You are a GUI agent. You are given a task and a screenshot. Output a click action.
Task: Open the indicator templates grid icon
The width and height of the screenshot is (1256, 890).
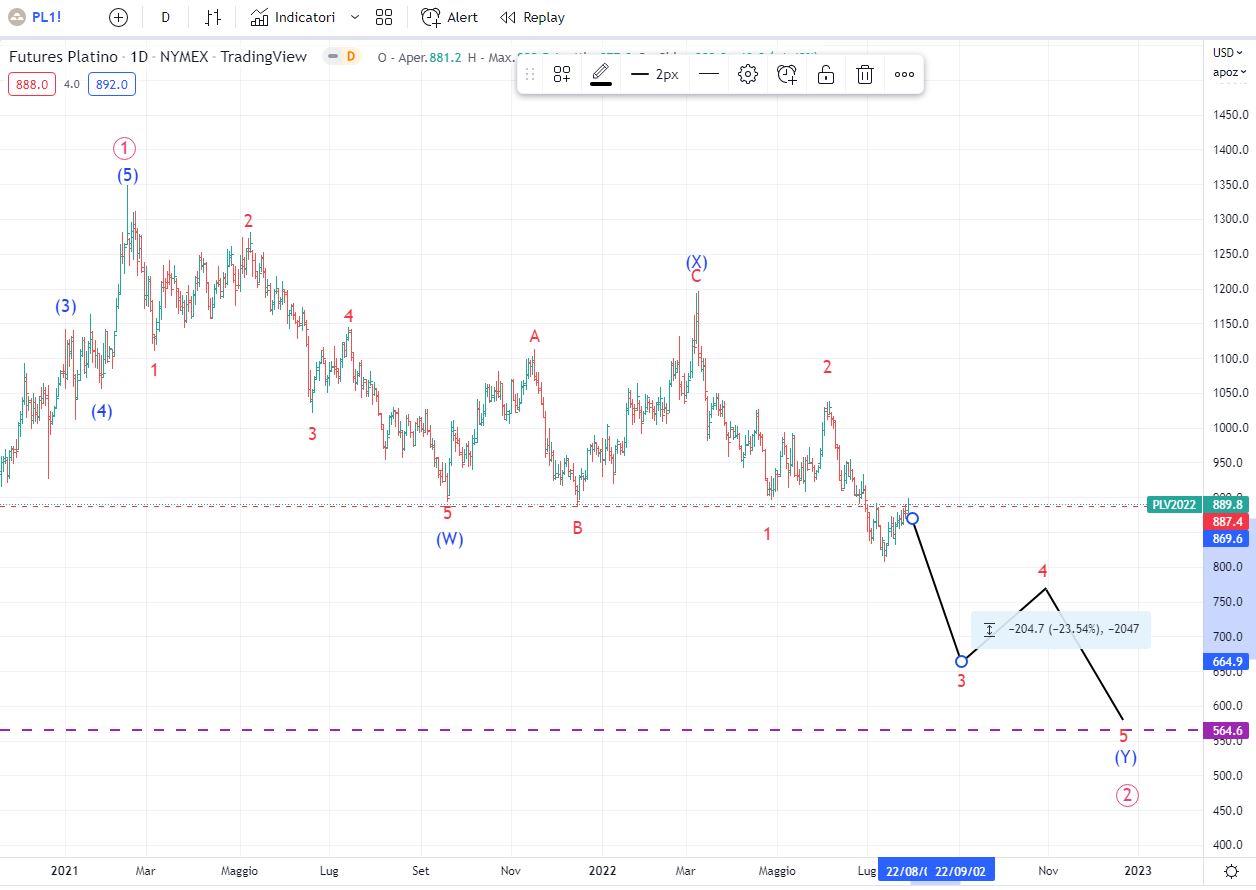384,17
